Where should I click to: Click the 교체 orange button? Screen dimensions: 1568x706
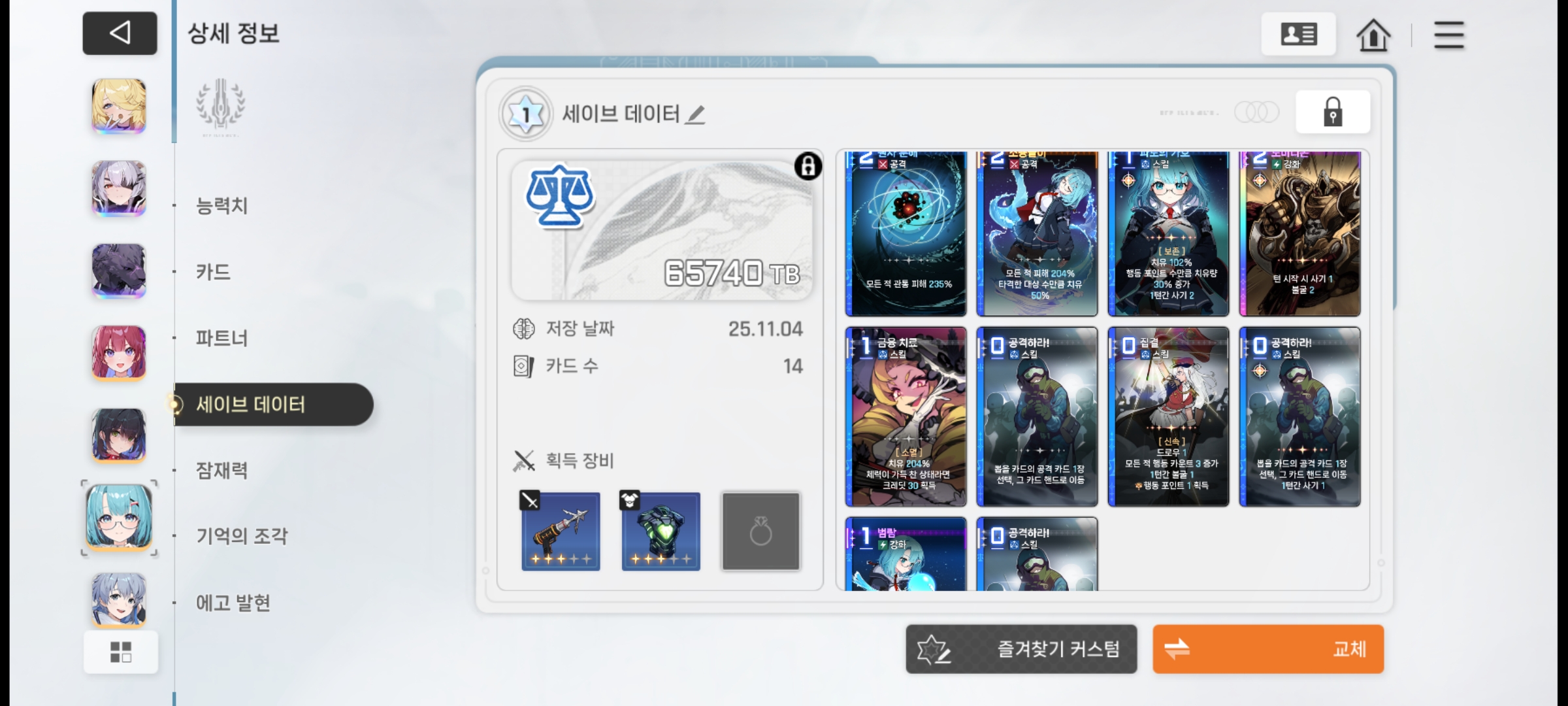click(x=1267, y=649)
